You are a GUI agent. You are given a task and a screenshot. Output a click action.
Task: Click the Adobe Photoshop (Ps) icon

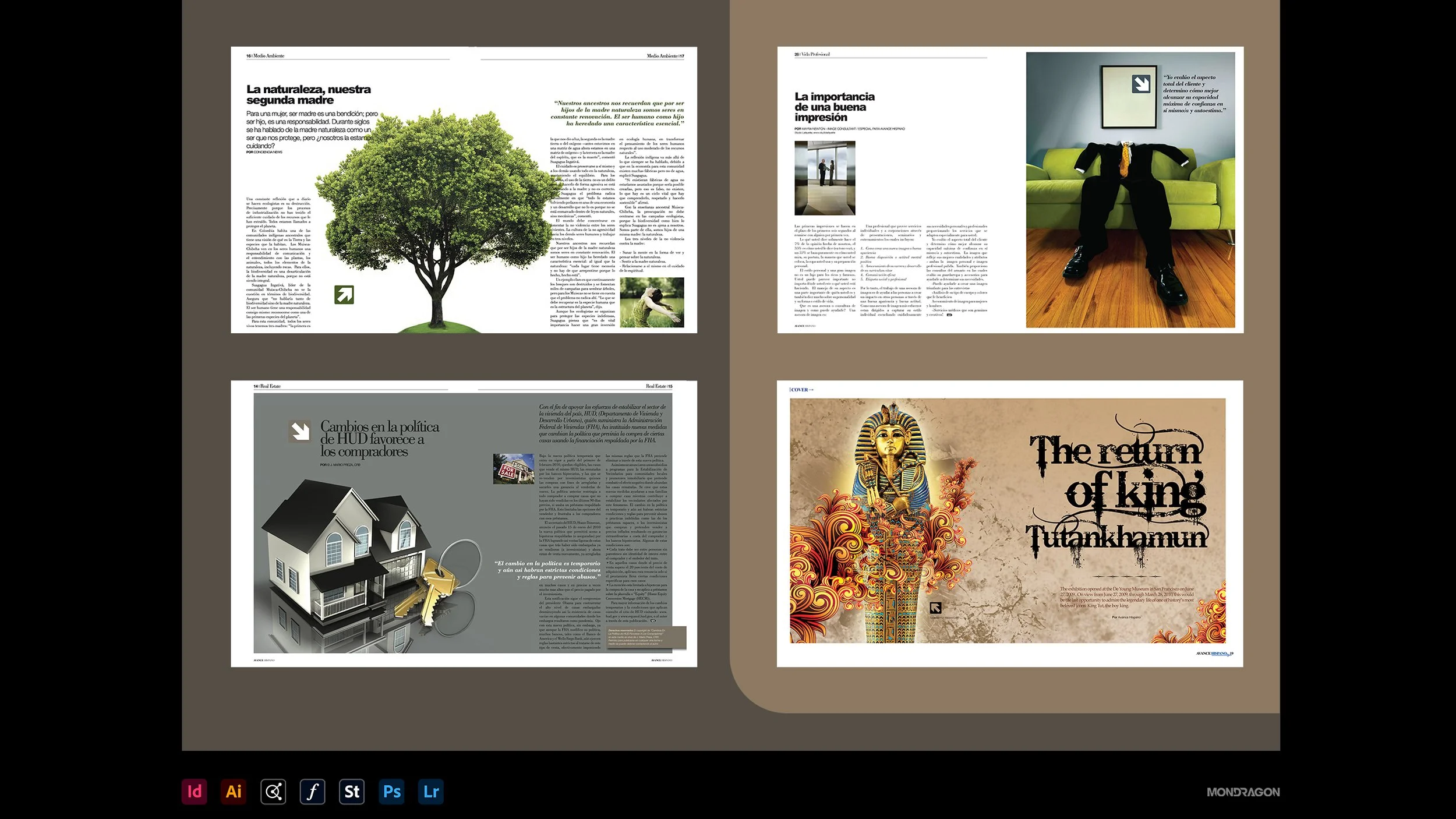tap(391, 792)
